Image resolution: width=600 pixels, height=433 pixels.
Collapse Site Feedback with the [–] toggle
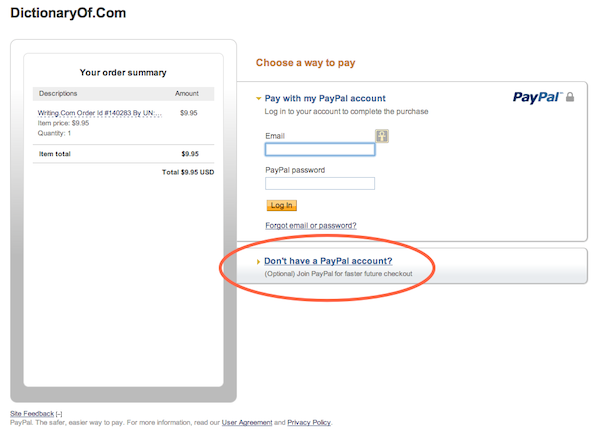60,413
